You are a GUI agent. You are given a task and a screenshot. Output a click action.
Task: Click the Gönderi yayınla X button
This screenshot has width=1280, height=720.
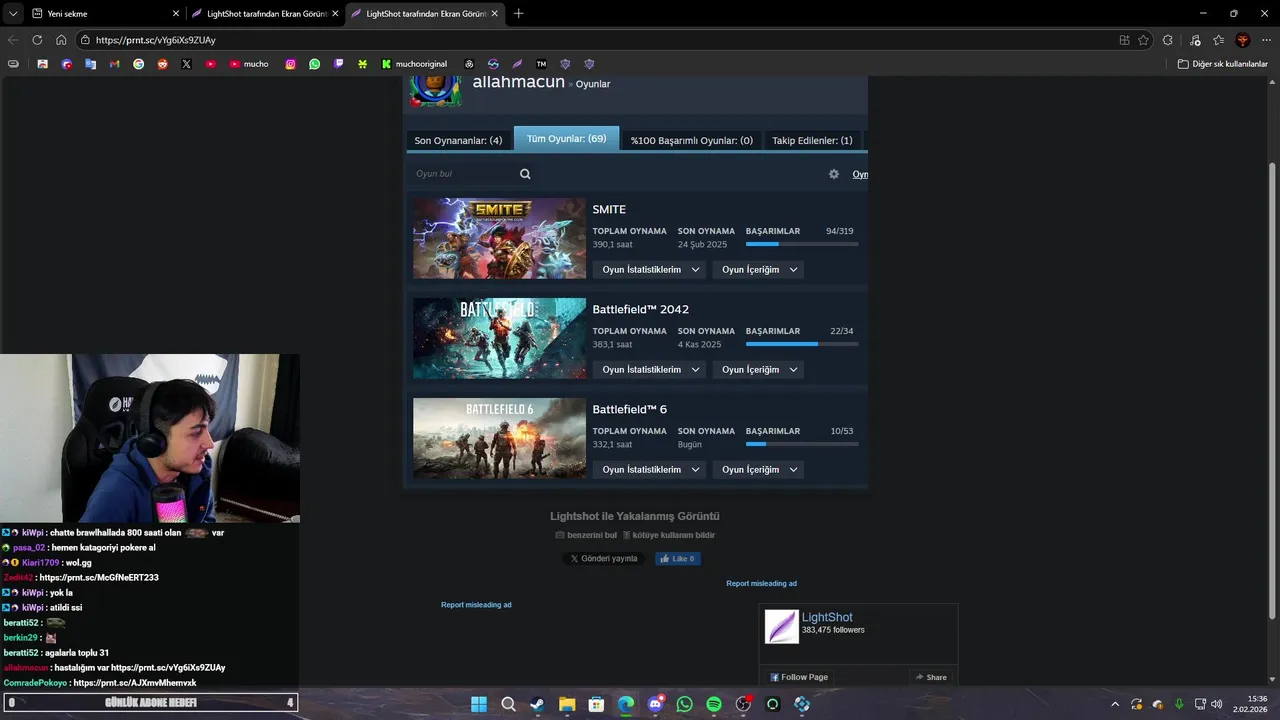click(x=603, y=559)
